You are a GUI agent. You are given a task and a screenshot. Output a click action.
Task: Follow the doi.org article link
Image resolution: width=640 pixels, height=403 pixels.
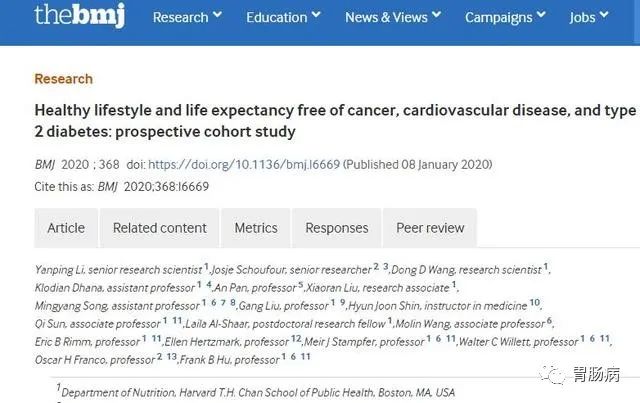[244, 165]
